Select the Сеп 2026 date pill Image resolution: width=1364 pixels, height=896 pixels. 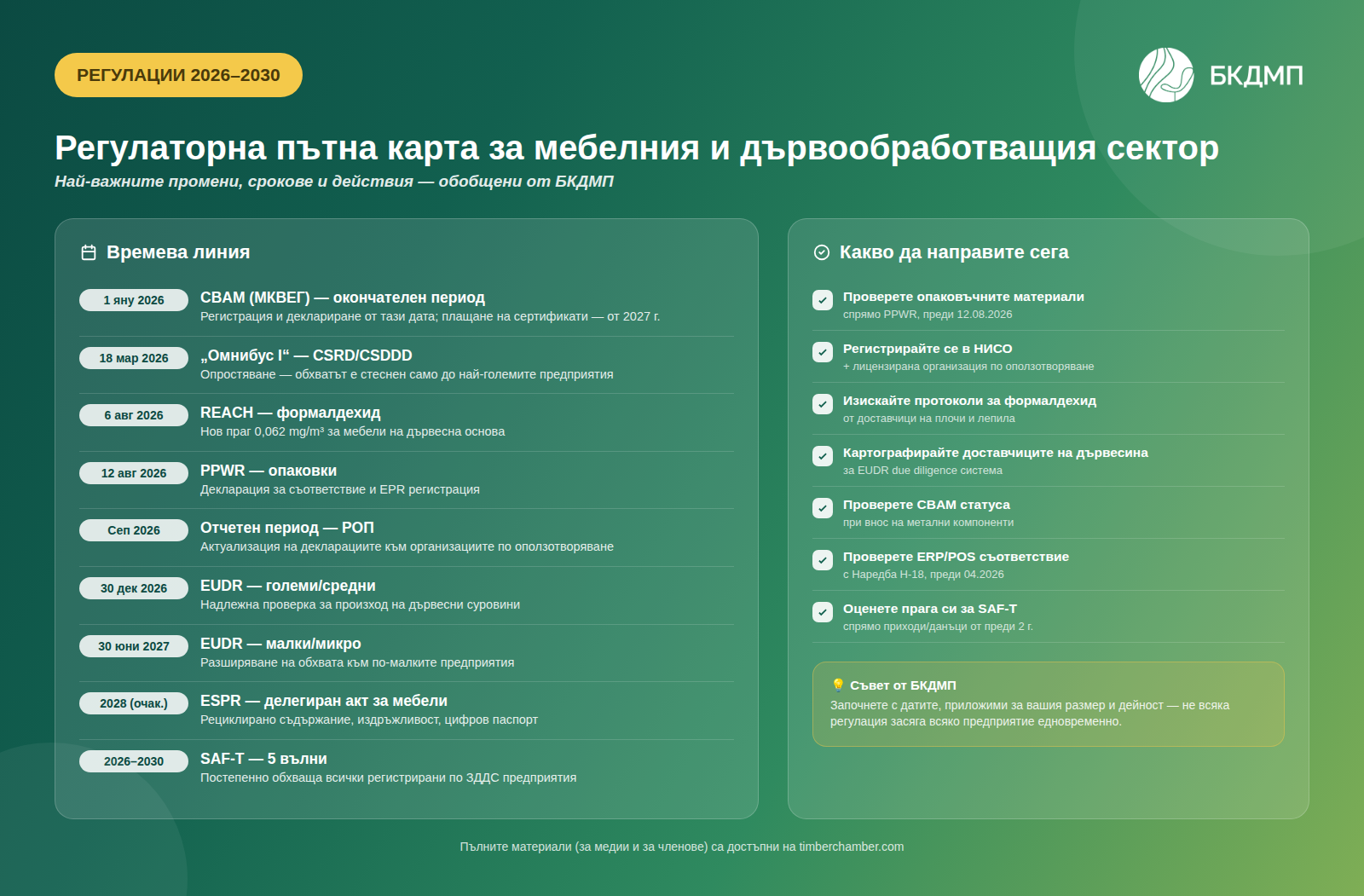[x=134, y=530]
